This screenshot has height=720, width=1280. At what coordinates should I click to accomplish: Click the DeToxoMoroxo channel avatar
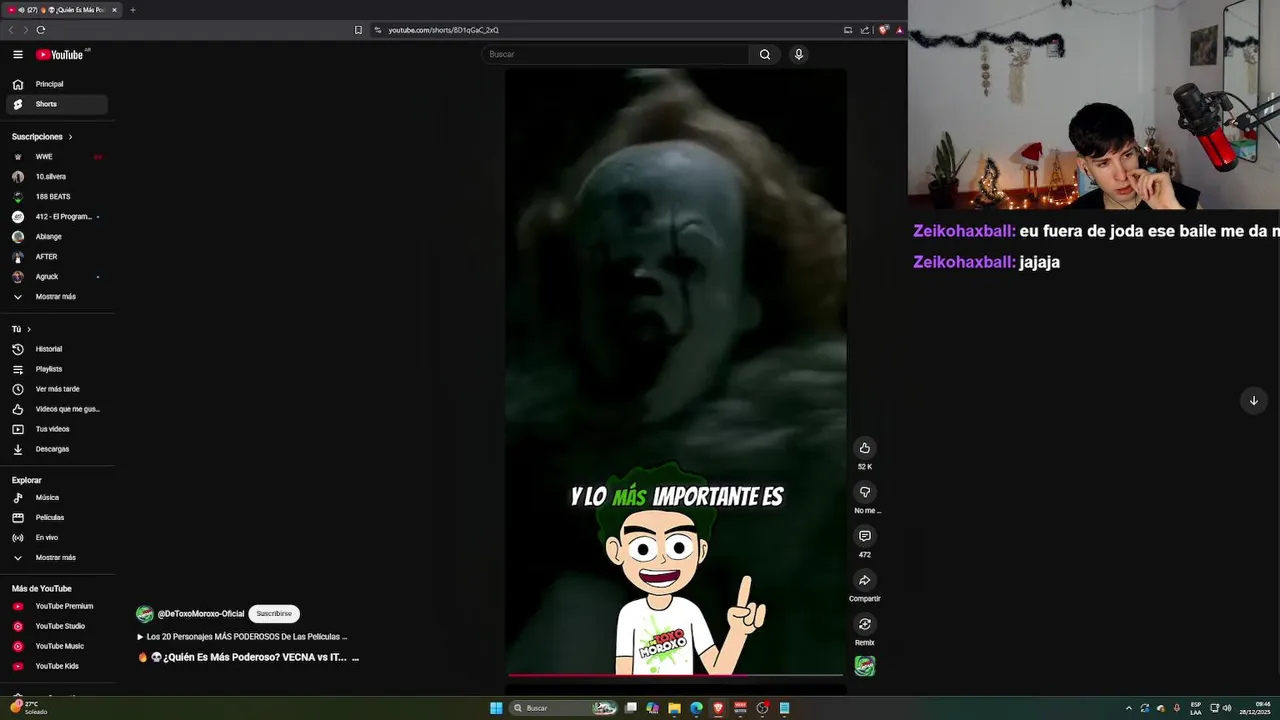click(145, 614)
